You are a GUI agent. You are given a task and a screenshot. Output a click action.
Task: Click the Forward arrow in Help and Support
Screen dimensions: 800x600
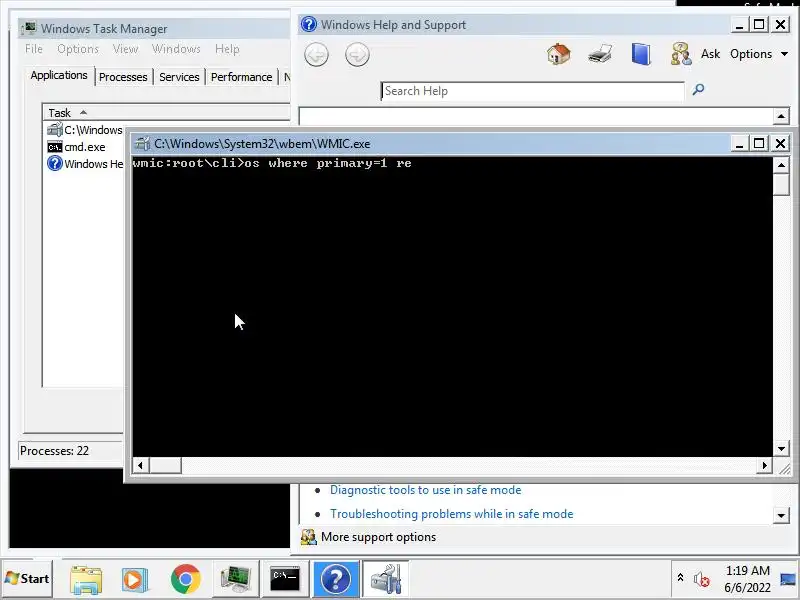click(x=357, y=55)
